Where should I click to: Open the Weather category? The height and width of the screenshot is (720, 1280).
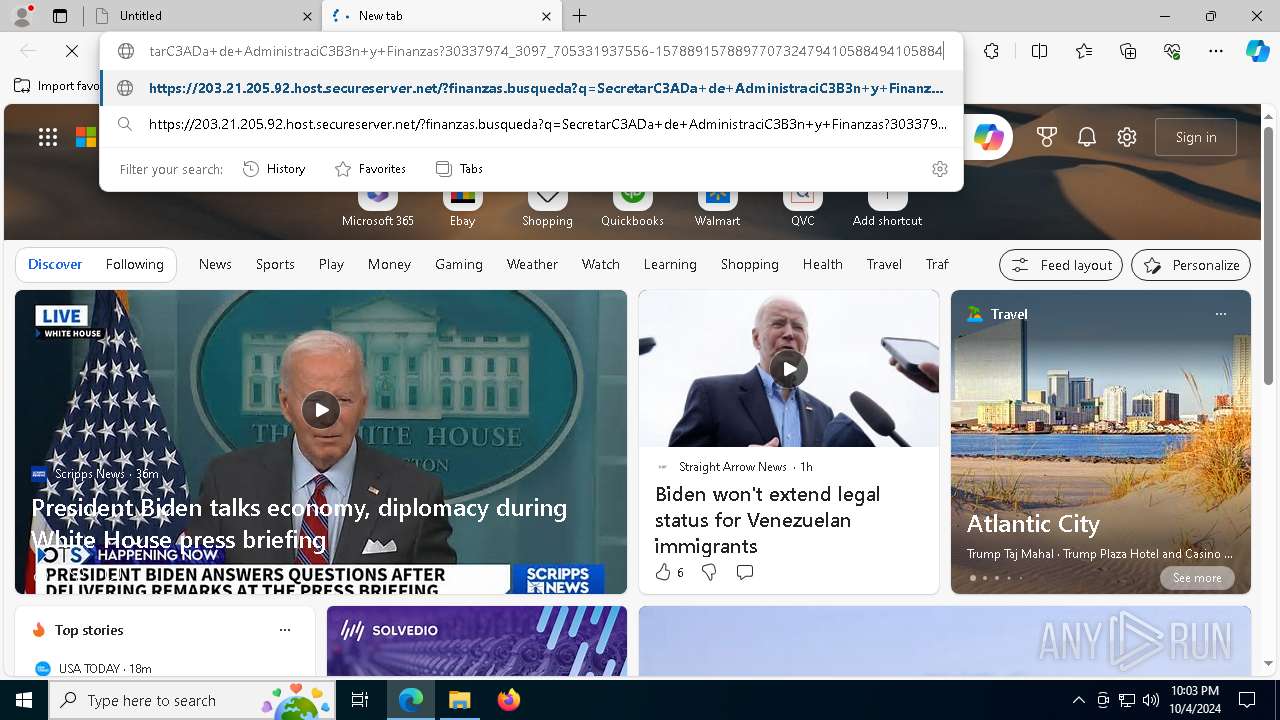(532, 264)
